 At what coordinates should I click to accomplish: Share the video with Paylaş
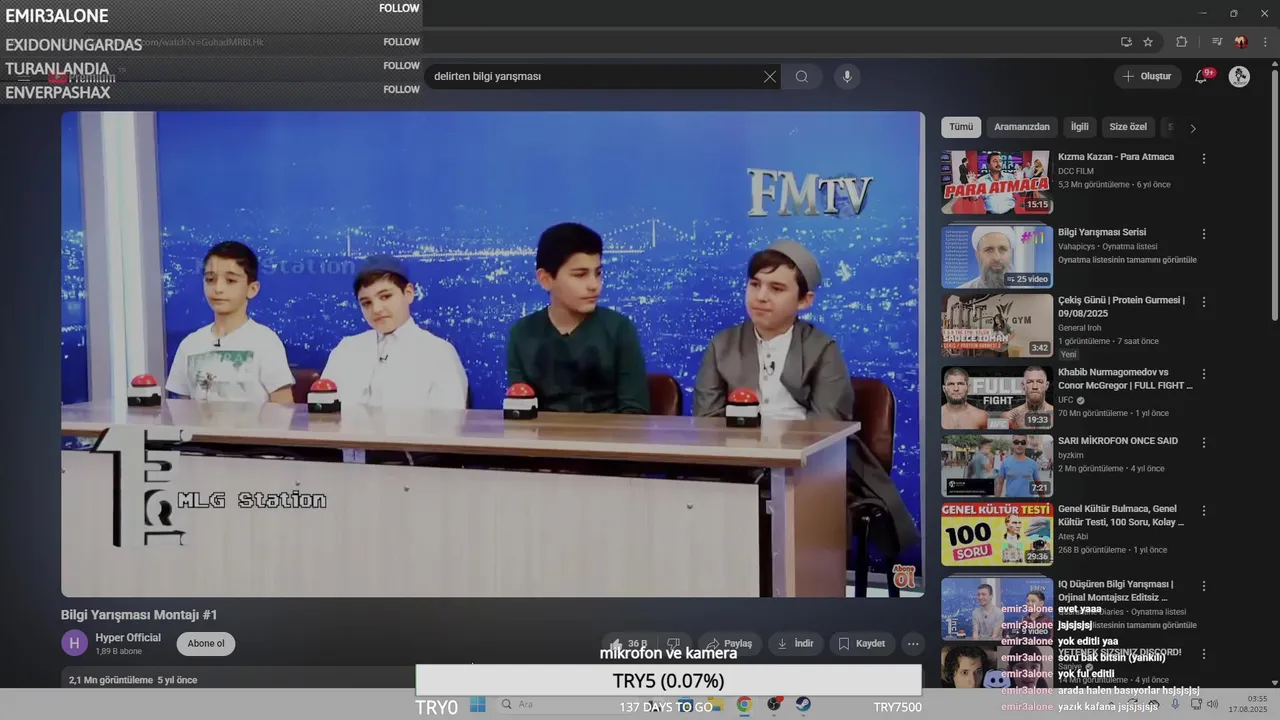(730, 643)
